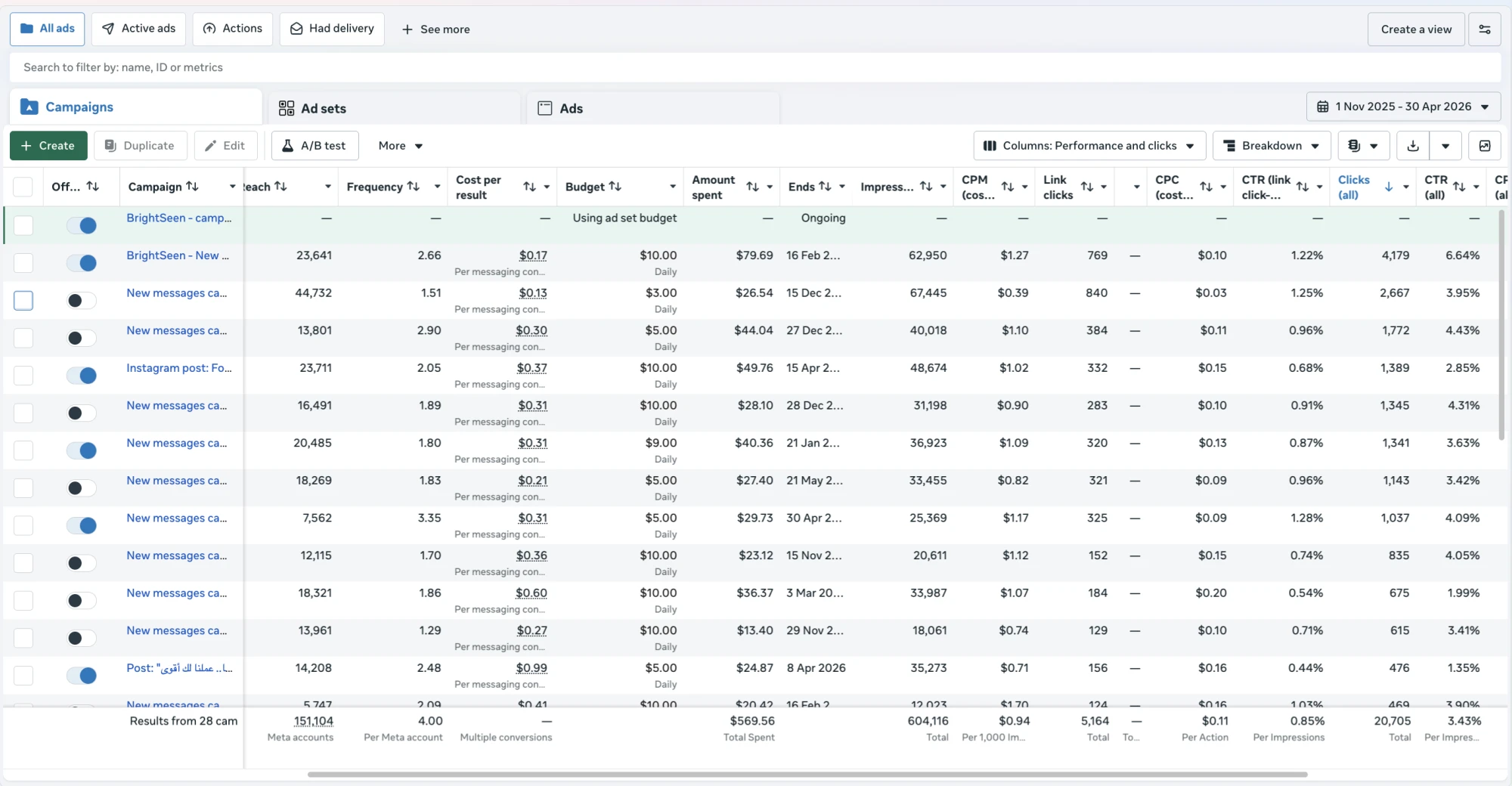Sort by Link clicks column arrows
Screen dimensions: 1512x786
[x=1087, y=187]
